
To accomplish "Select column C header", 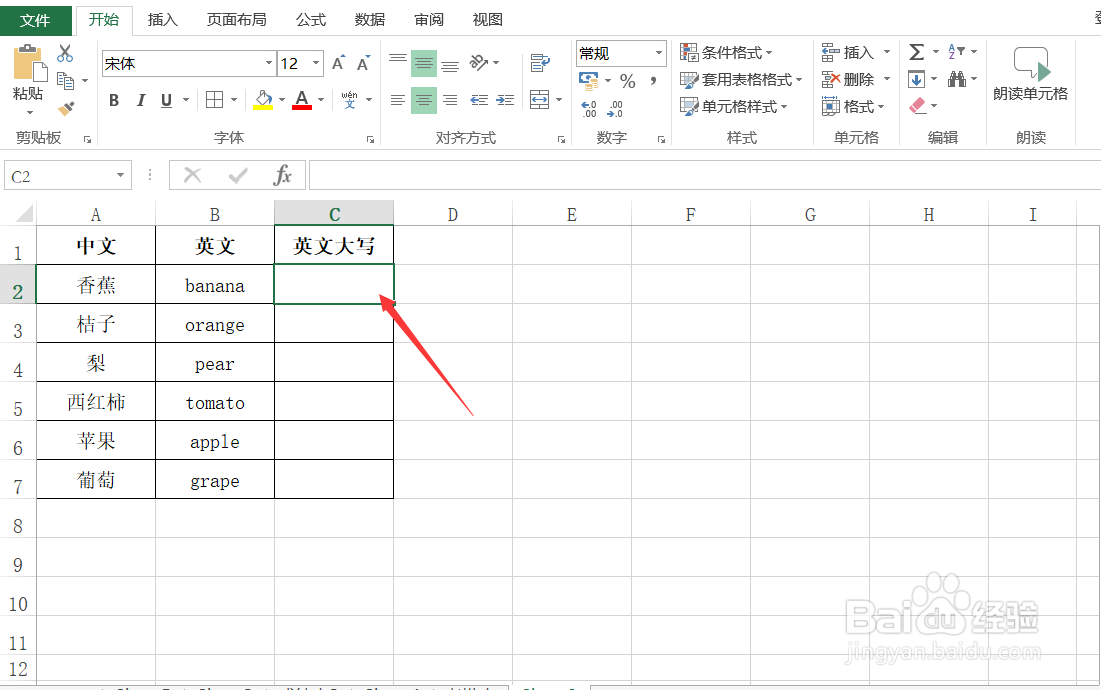I will [x=334, y=214].
